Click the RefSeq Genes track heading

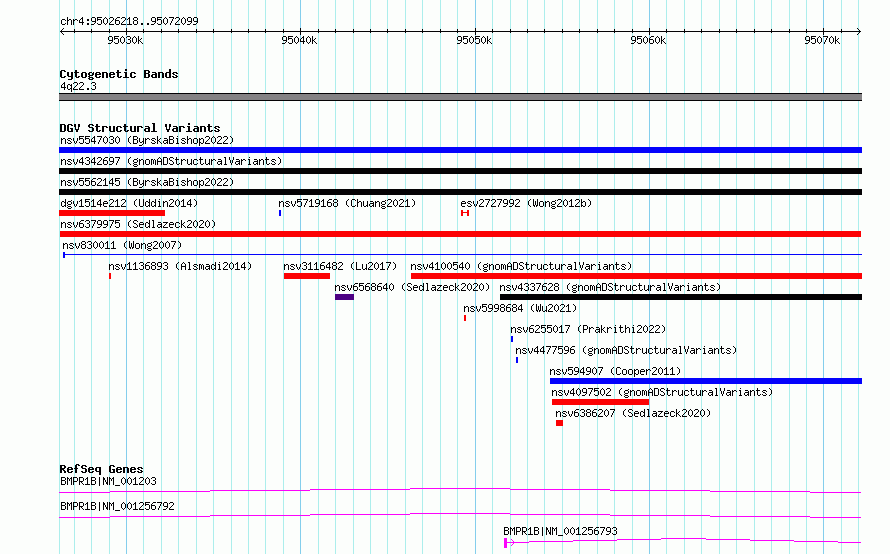(101, 469)
